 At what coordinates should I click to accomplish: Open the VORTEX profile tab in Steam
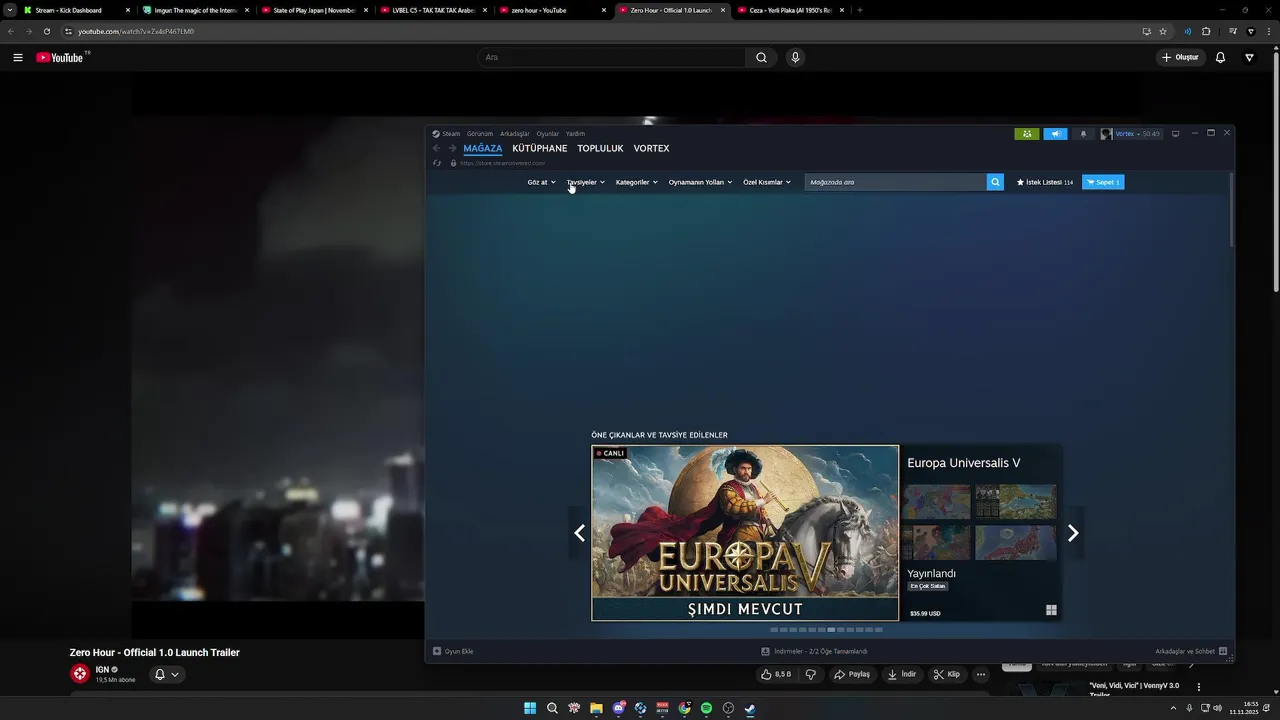(651, 148)
